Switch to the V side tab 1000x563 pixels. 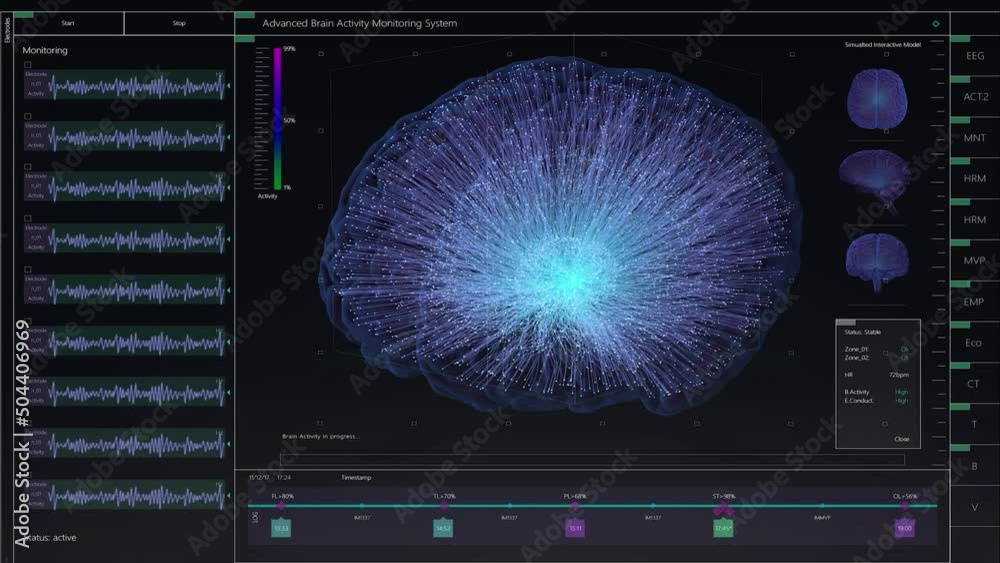(x=974, y=507)
